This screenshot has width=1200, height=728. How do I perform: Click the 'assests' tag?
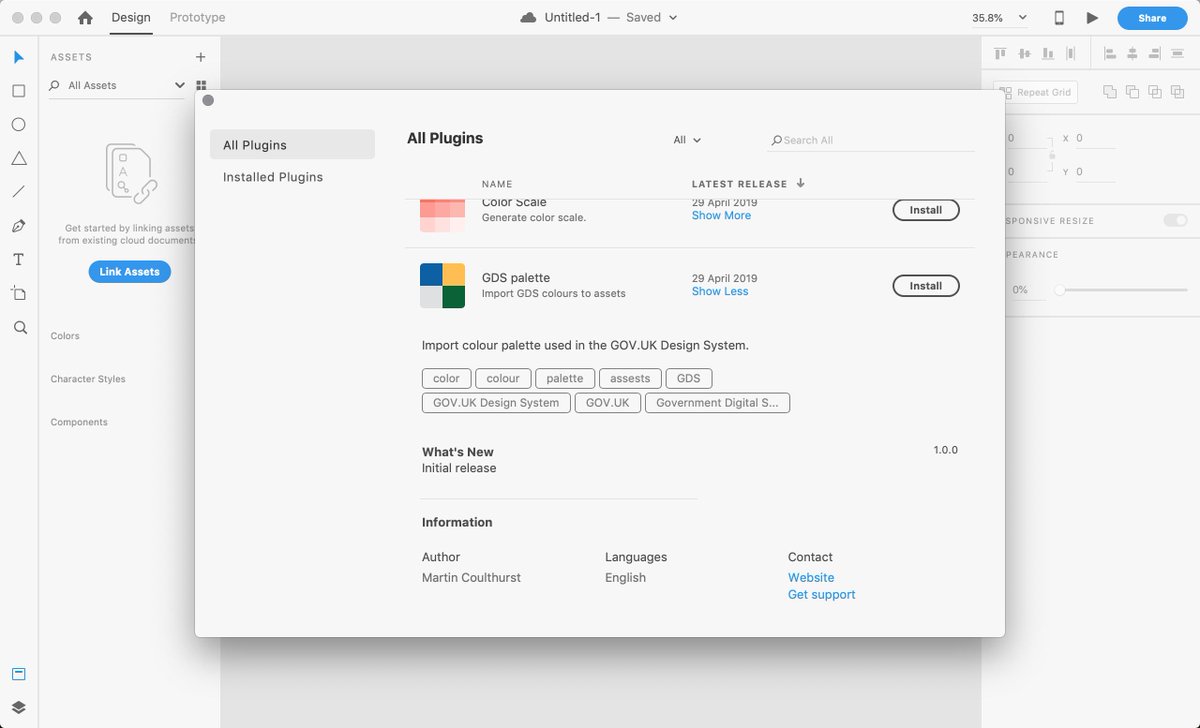pos(630,378)
